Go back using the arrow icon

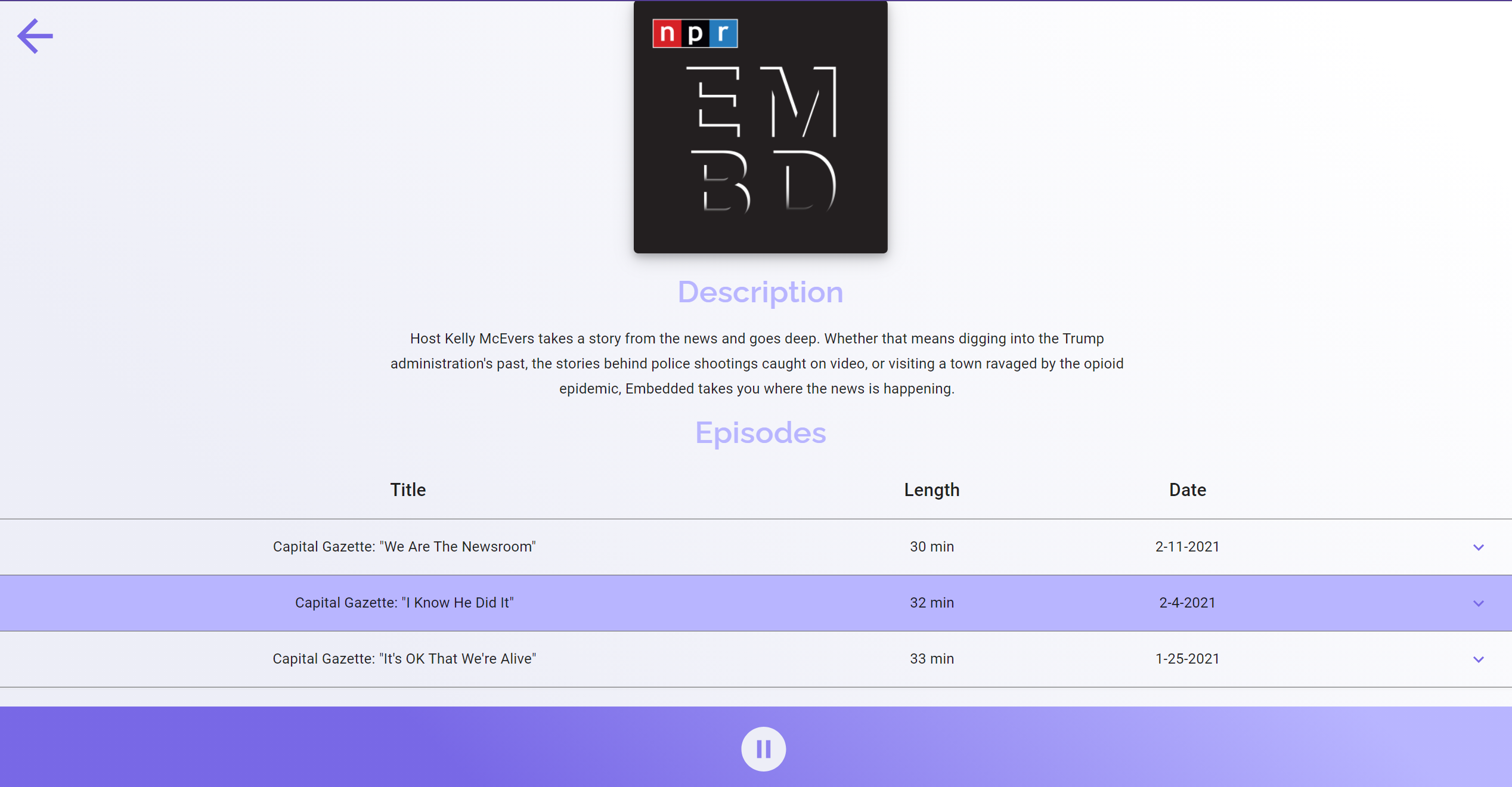pos(35,36)
